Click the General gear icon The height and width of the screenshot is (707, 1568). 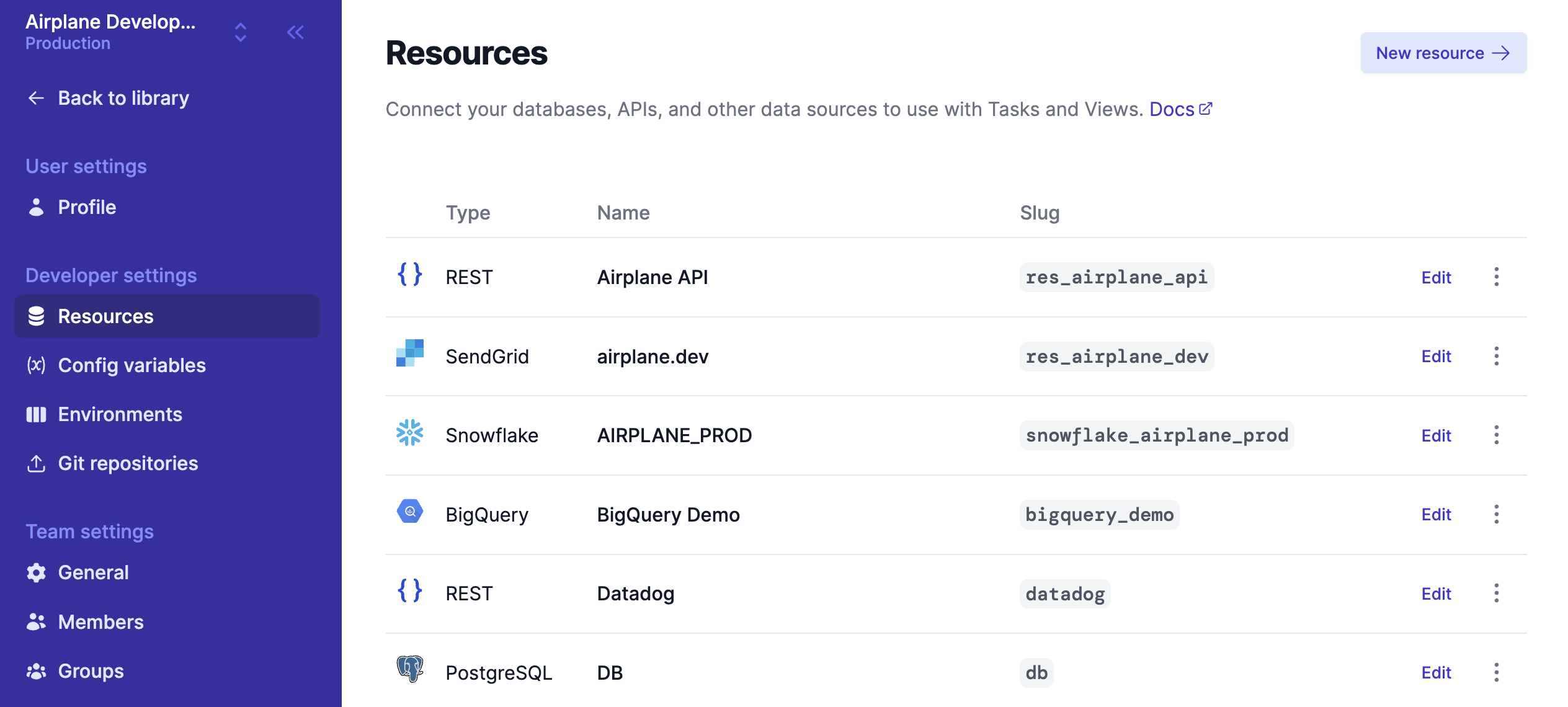36,572
